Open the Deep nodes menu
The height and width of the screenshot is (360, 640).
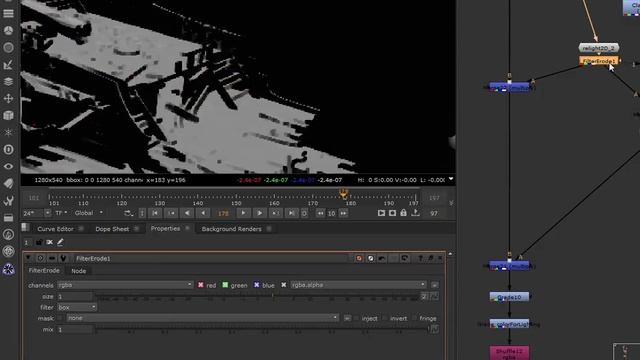(8, 149)
